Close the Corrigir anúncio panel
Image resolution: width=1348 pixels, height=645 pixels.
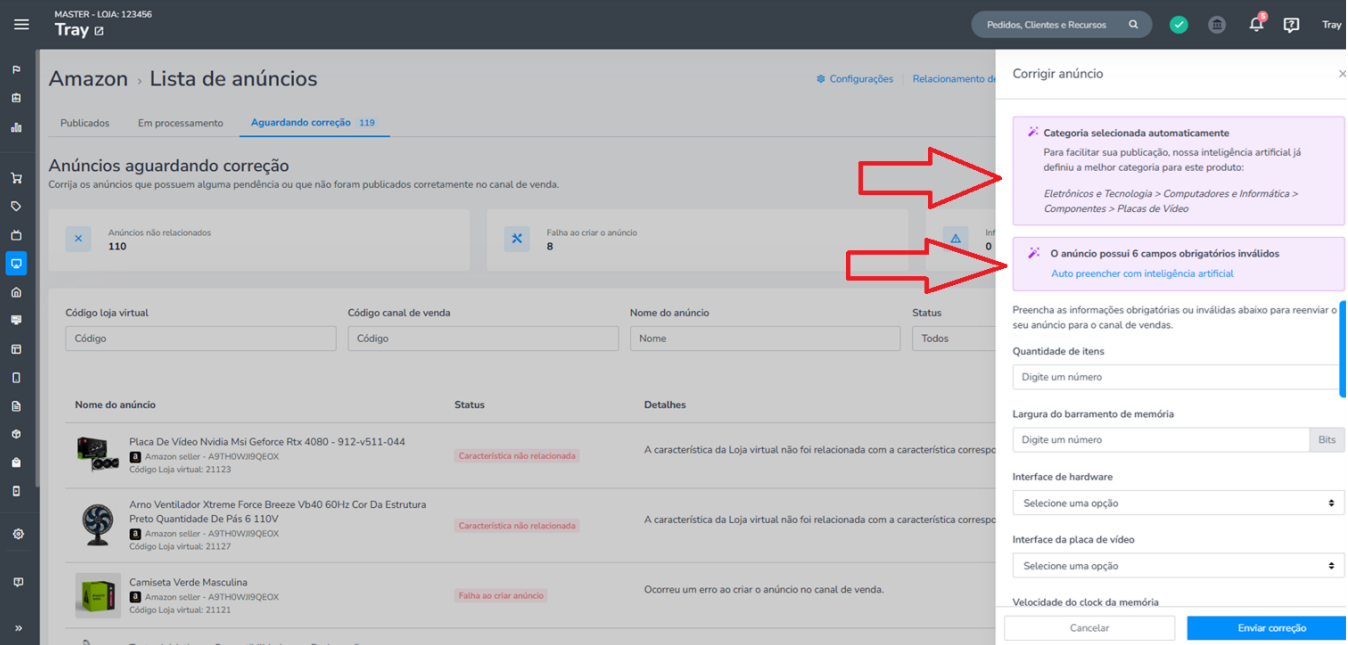click(1342, 74)
